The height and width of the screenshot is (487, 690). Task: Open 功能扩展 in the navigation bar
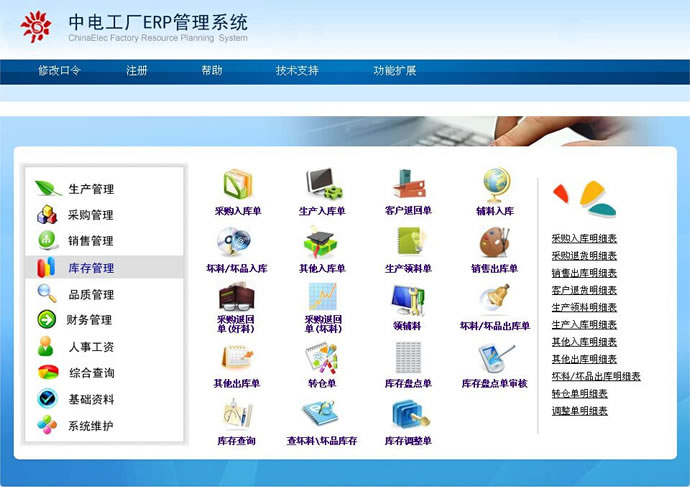(395, 70)
